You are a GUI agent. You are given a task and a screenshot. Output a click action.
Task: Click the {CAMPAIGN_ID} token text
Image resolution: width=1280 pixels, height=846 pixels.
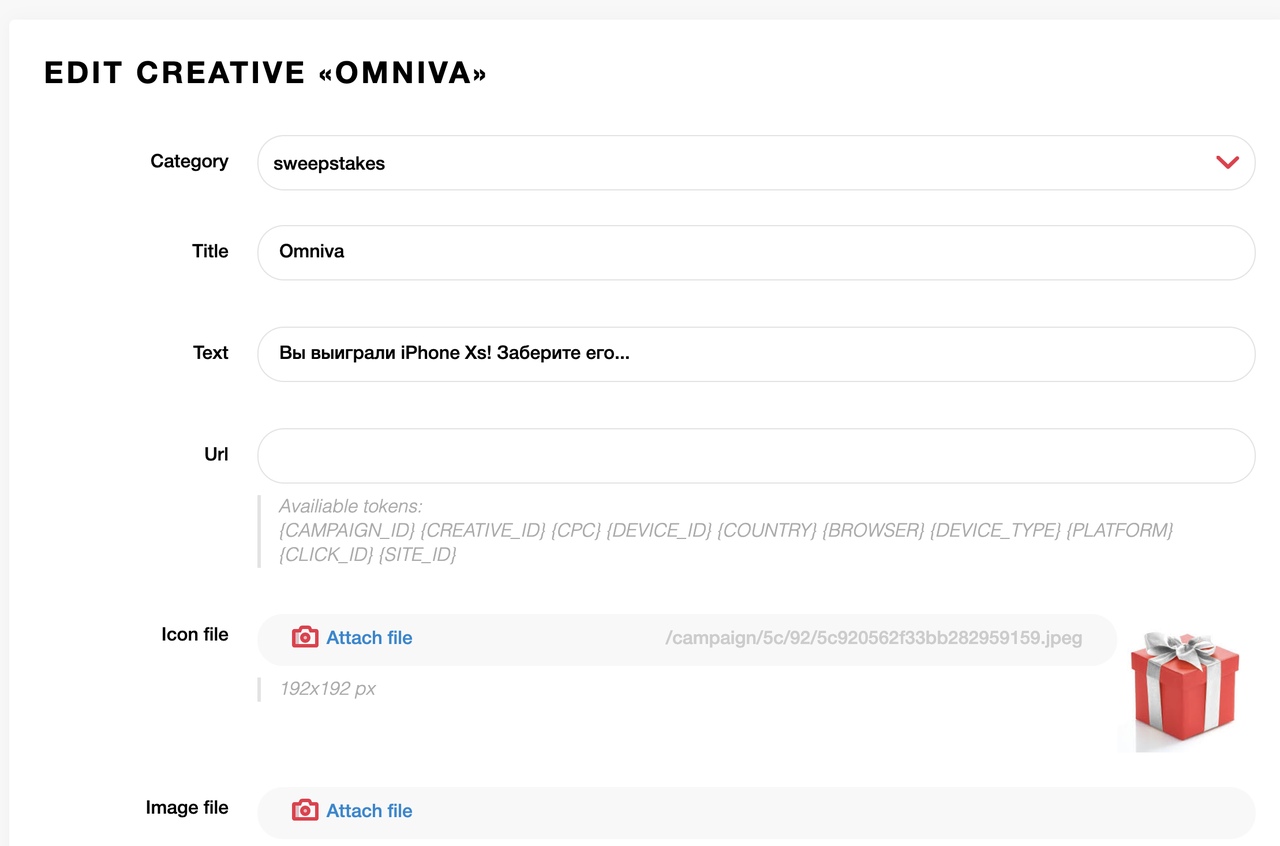(347, 530)
